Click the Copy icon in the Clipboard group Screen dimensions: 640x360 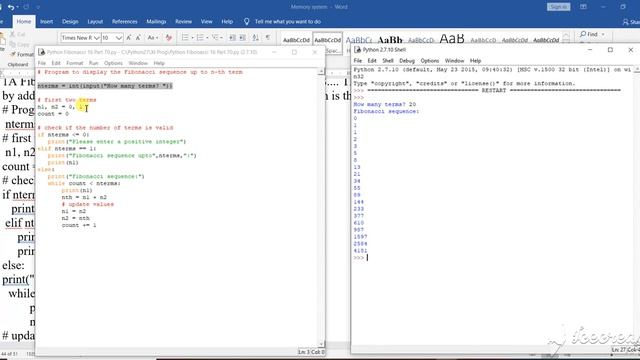click(13, 44)
